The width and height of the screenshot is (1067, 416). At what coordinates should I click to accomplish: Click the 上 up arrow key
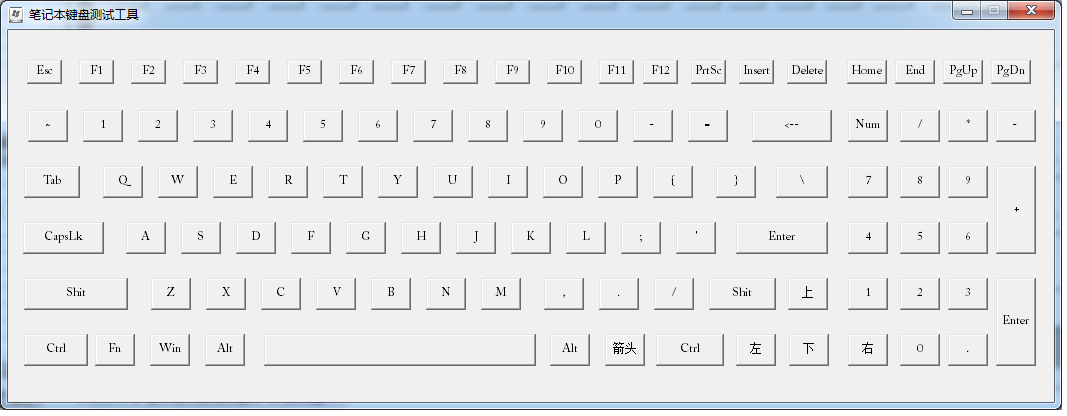807,293
